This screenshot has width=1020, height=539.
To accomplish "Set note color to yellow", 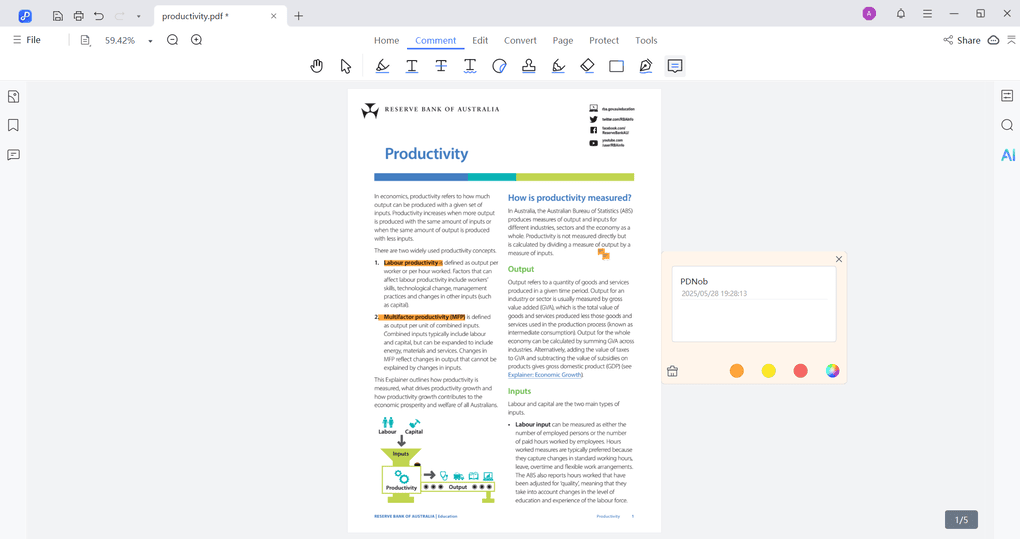I will pyautogui.click(x=768, y=371).
